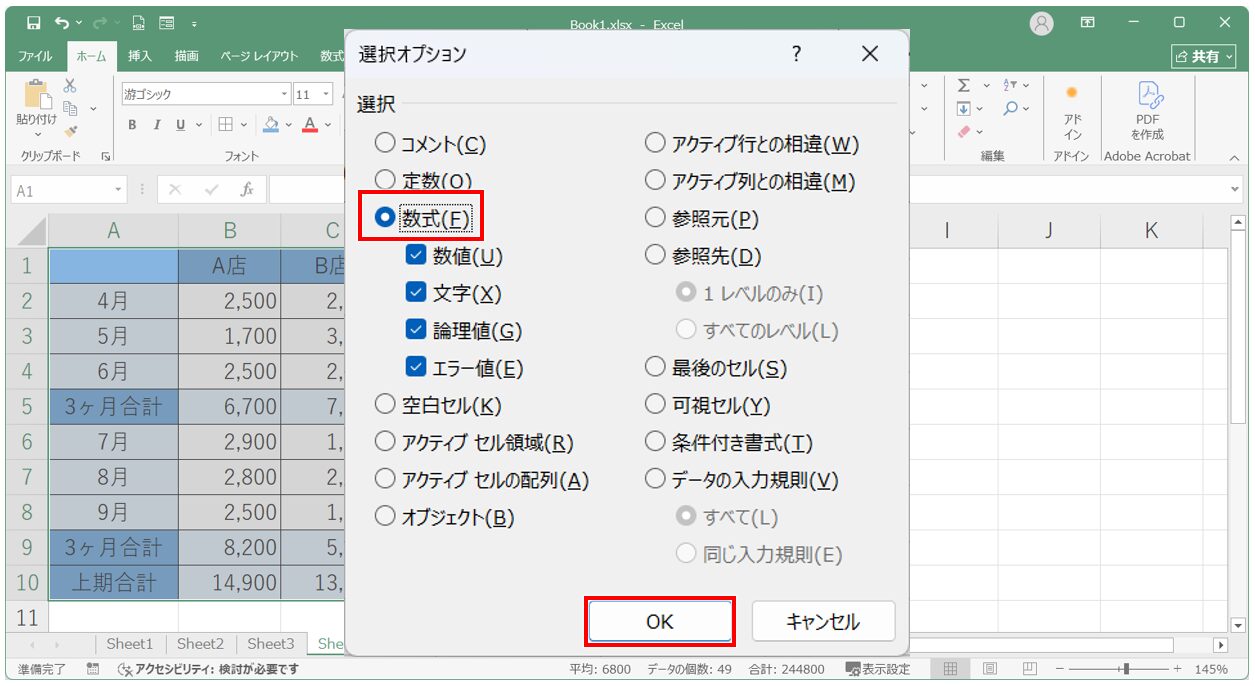Open the Name Box dropdown arrow

tap(119, 190)
